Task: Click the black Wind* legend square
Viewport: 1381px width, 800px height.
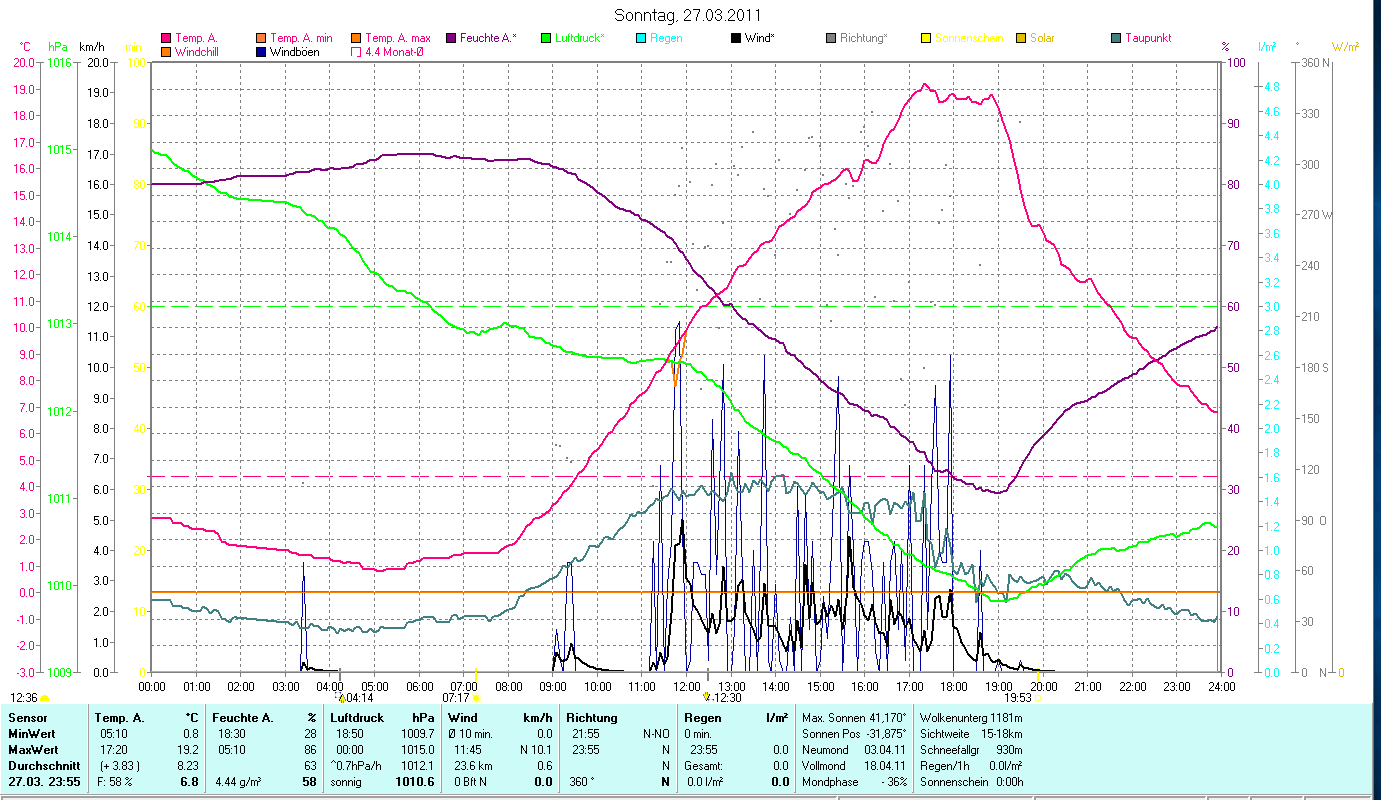Action: (736, 38)
